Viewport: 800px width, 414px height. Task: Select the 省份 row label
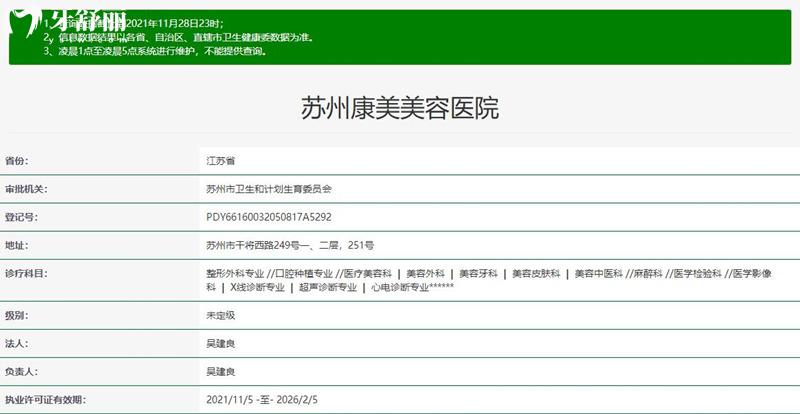click(17, 160)
